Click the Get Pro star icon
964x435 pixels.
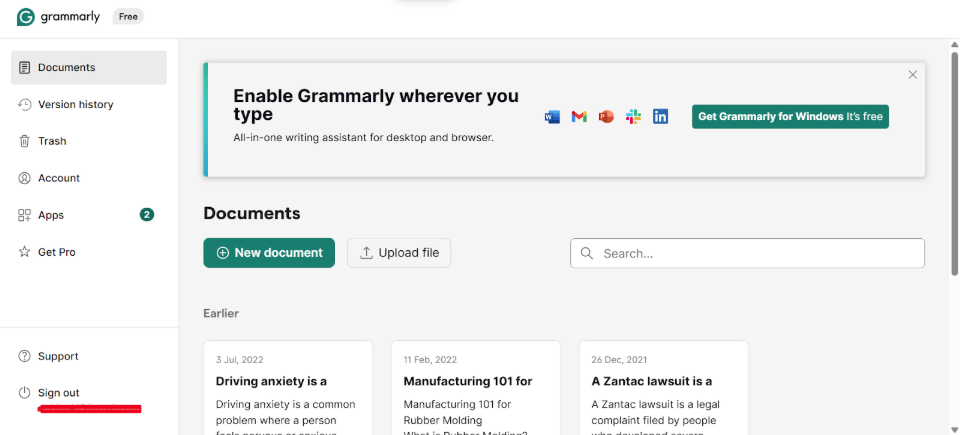point(25,252)
